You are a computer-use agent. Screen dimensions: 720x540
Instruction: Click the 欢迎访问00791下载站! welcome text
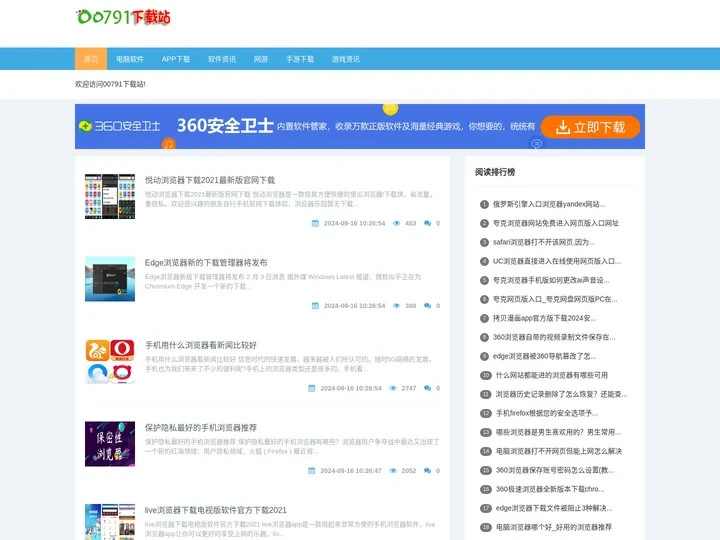pyautogui.click(x=110, y=84)
